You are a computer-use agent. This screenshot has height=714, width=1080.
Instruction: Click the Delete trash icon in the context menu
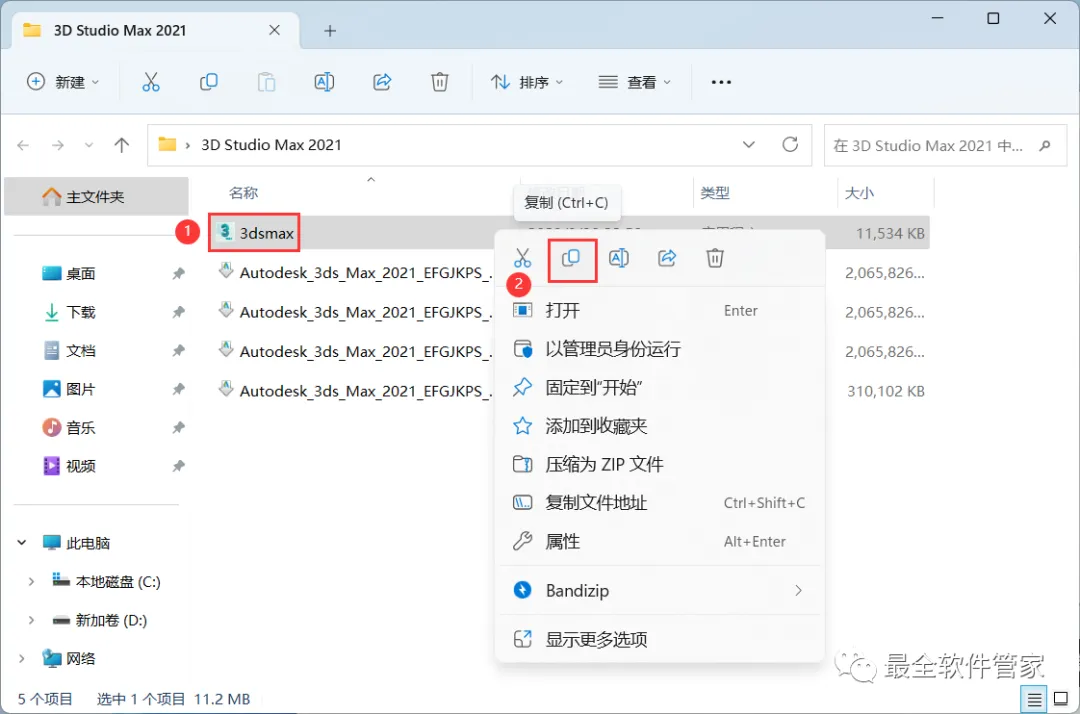(x=715, y=258)
